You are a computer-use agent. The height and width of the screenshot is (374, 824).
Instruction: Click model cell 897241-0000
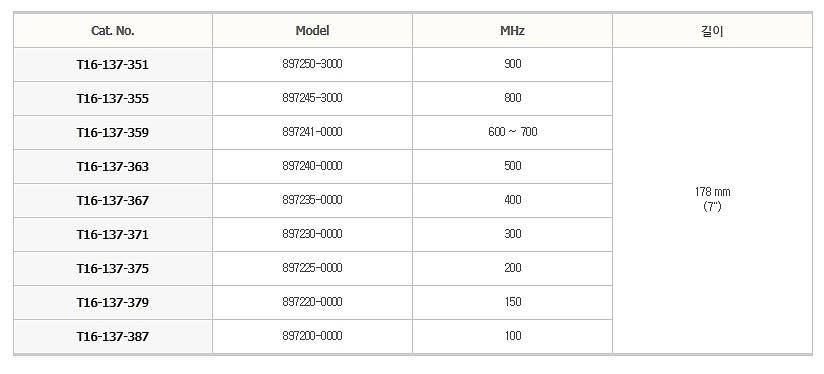[x=313, y=132]
